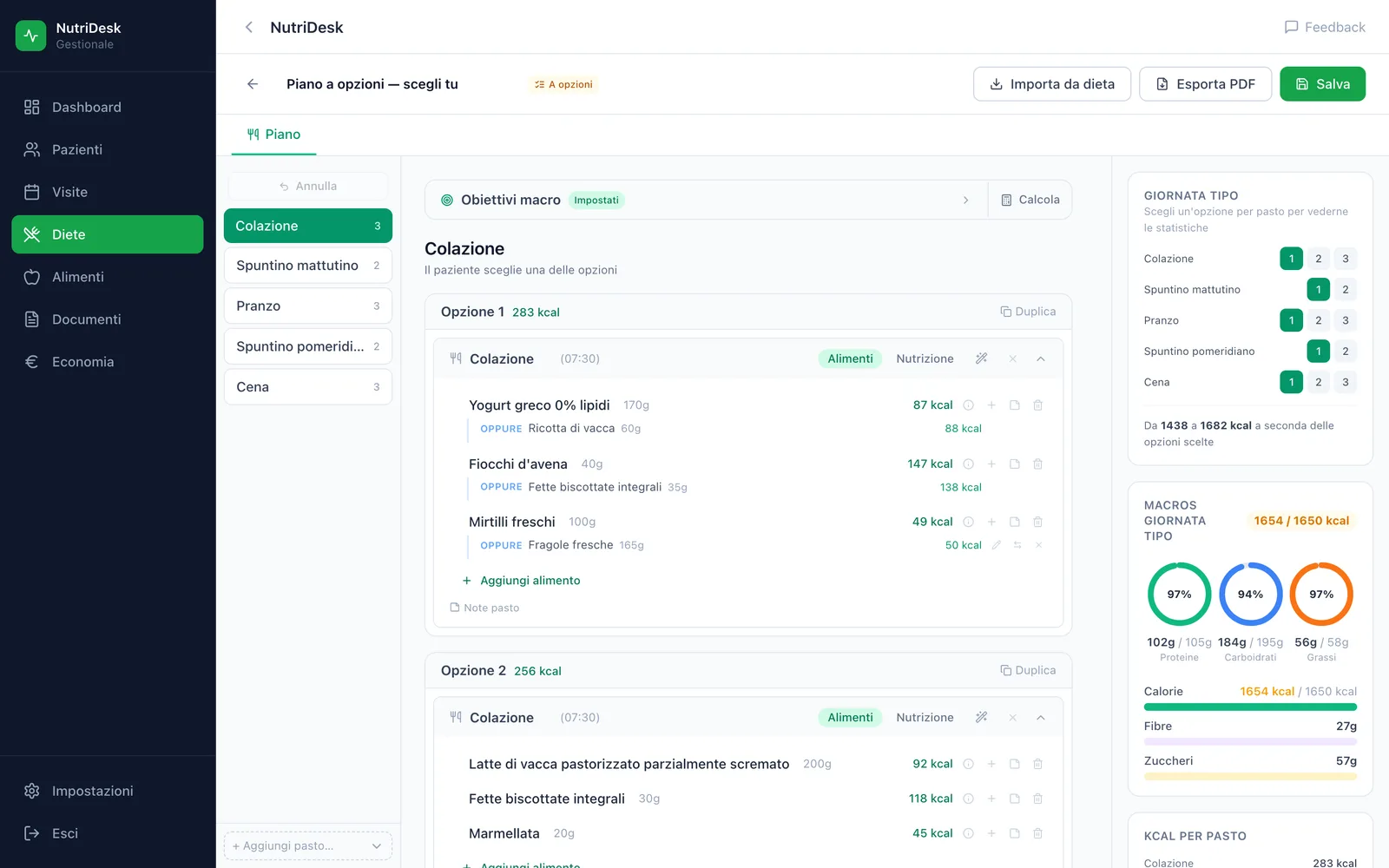This screenshot has height=868, width=1389.
Task: Select the Piano tab
Action: (x=273, y=135)
